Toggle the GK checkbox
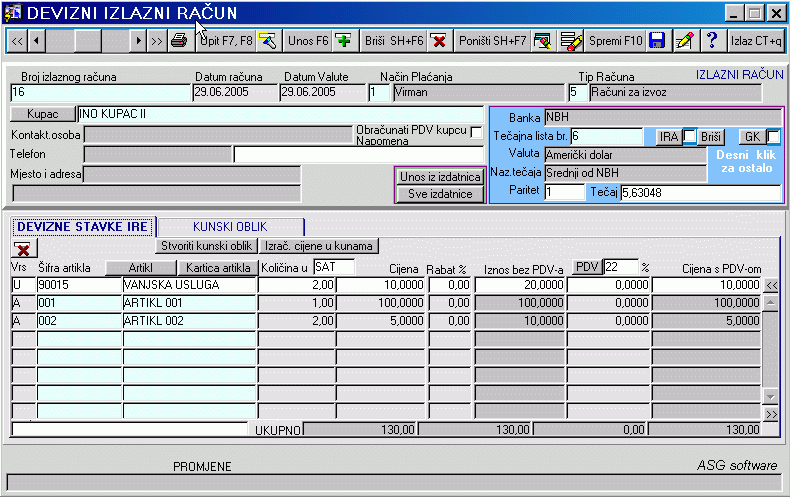Viewport: 790px width, 497px height. pyautogui.click(x=773, y=136)
